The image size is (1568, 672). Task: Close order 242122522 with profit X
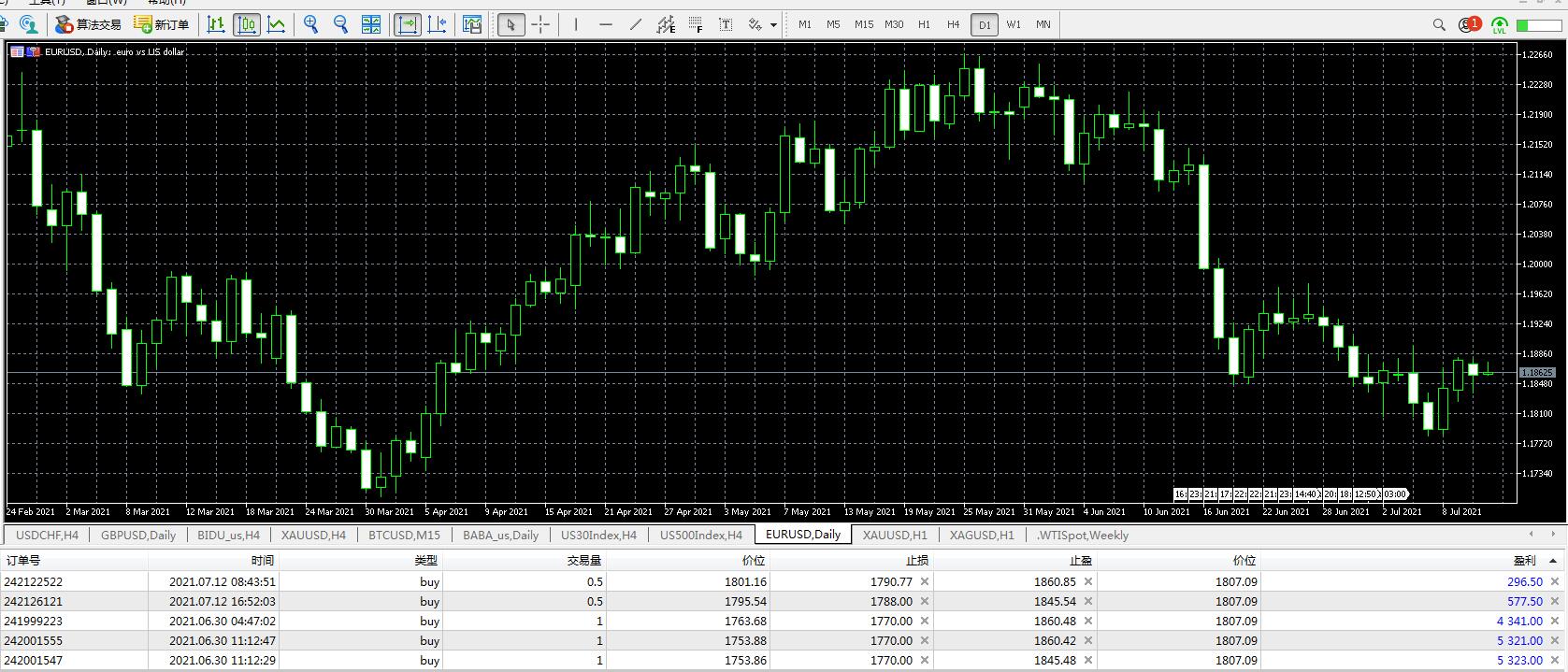[x=1556, y=581]
